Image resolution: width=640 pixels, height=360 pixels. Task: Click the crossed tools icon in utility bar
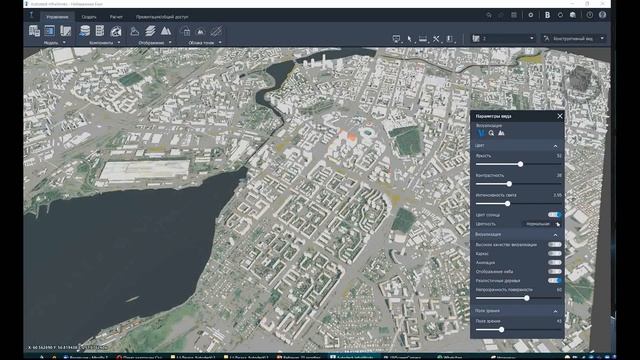pyautogui.click(x=436, y=39)
